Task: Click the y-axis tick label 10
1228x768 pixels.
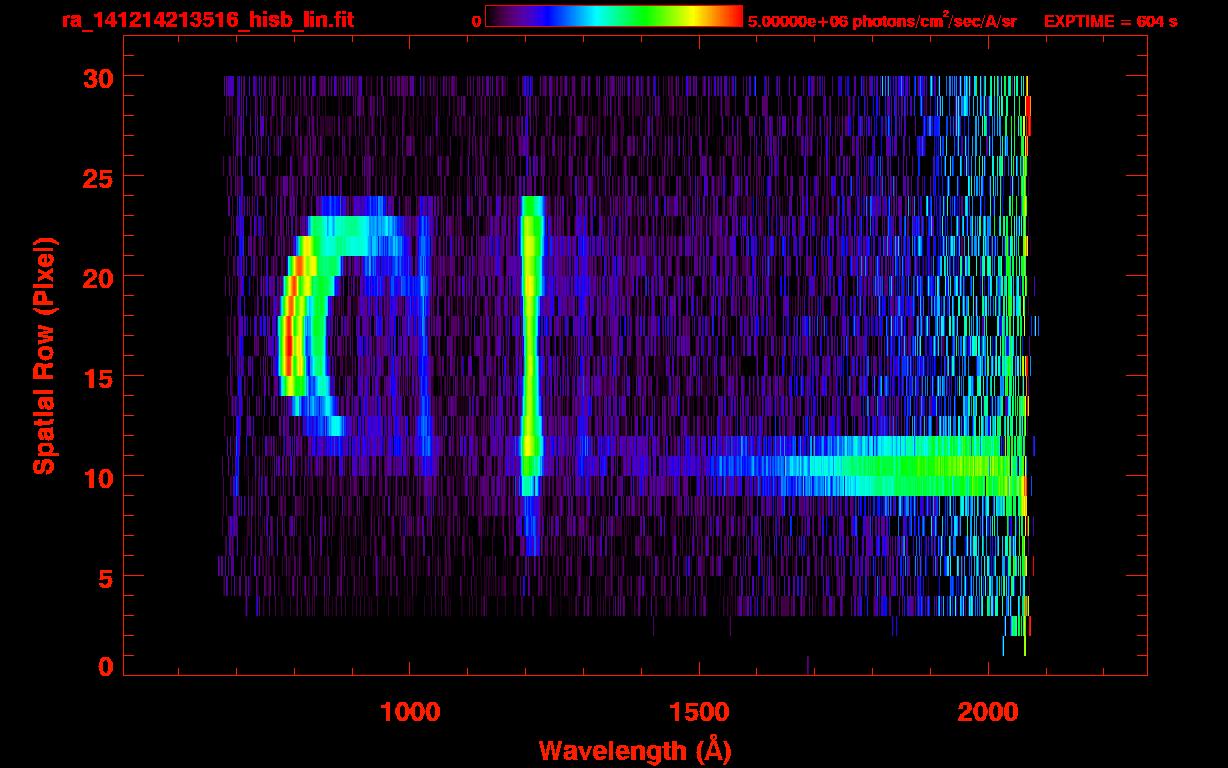Action: tap(99, 477)
